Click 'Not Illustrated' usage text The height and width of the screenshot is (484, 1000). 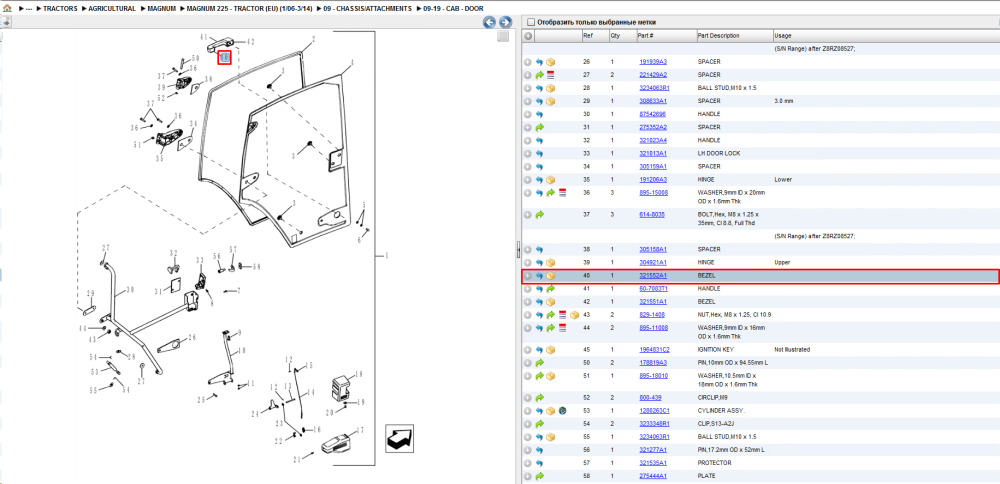[793, 350]
